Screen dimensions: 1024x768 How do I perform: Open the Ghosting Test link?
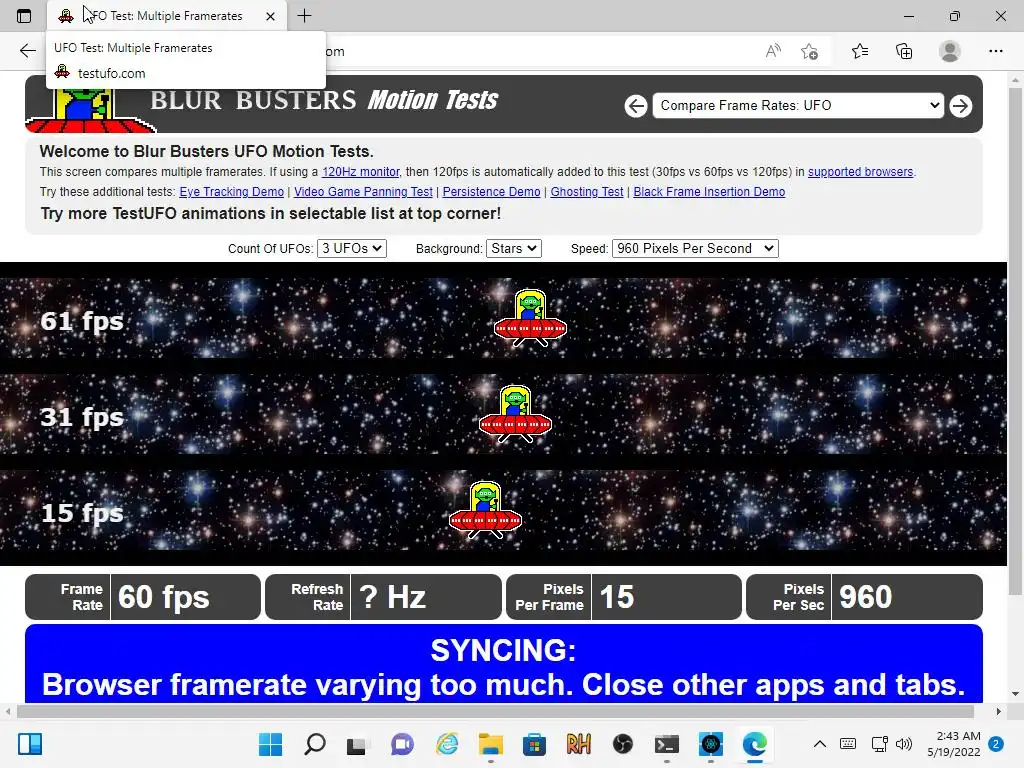[x=587, y=191]
